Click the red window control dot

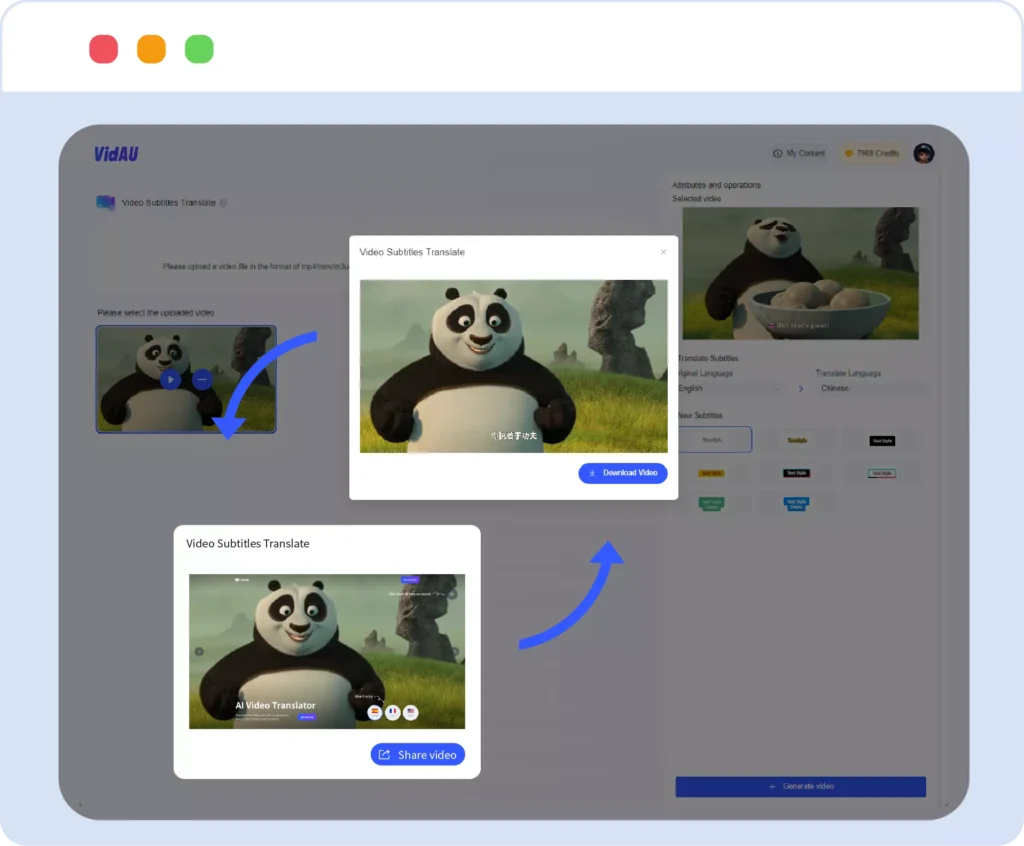tap(103, 49)
